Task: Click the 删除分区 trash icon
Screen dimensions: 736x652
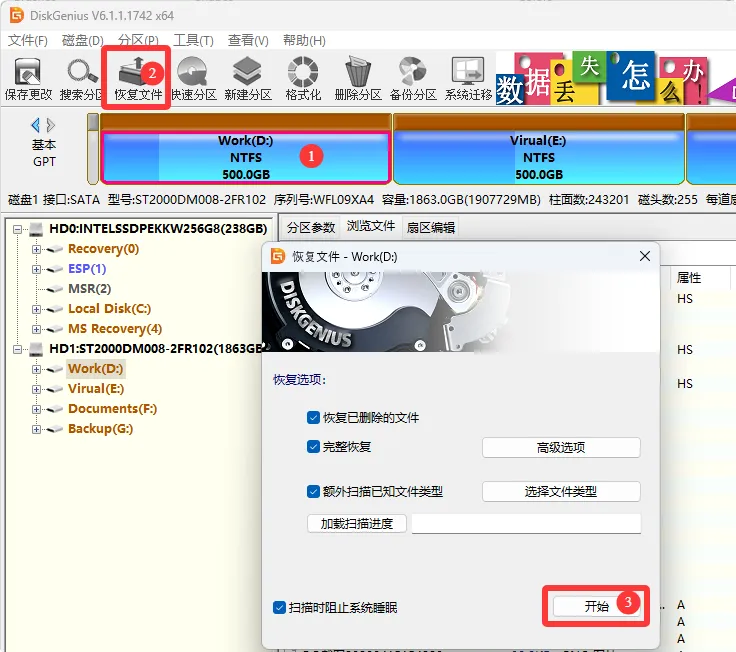Action: coord(358,71)
